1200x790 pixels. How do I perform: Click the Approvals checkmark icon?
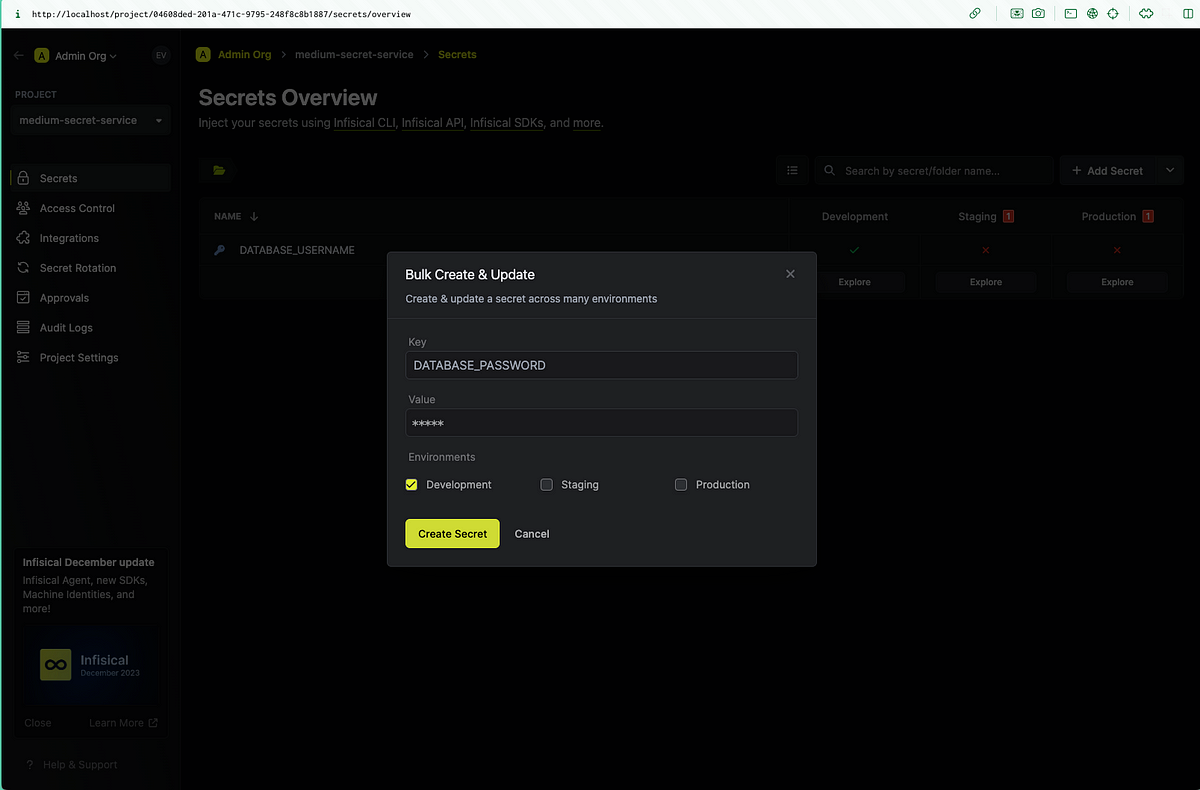[23, 298]
